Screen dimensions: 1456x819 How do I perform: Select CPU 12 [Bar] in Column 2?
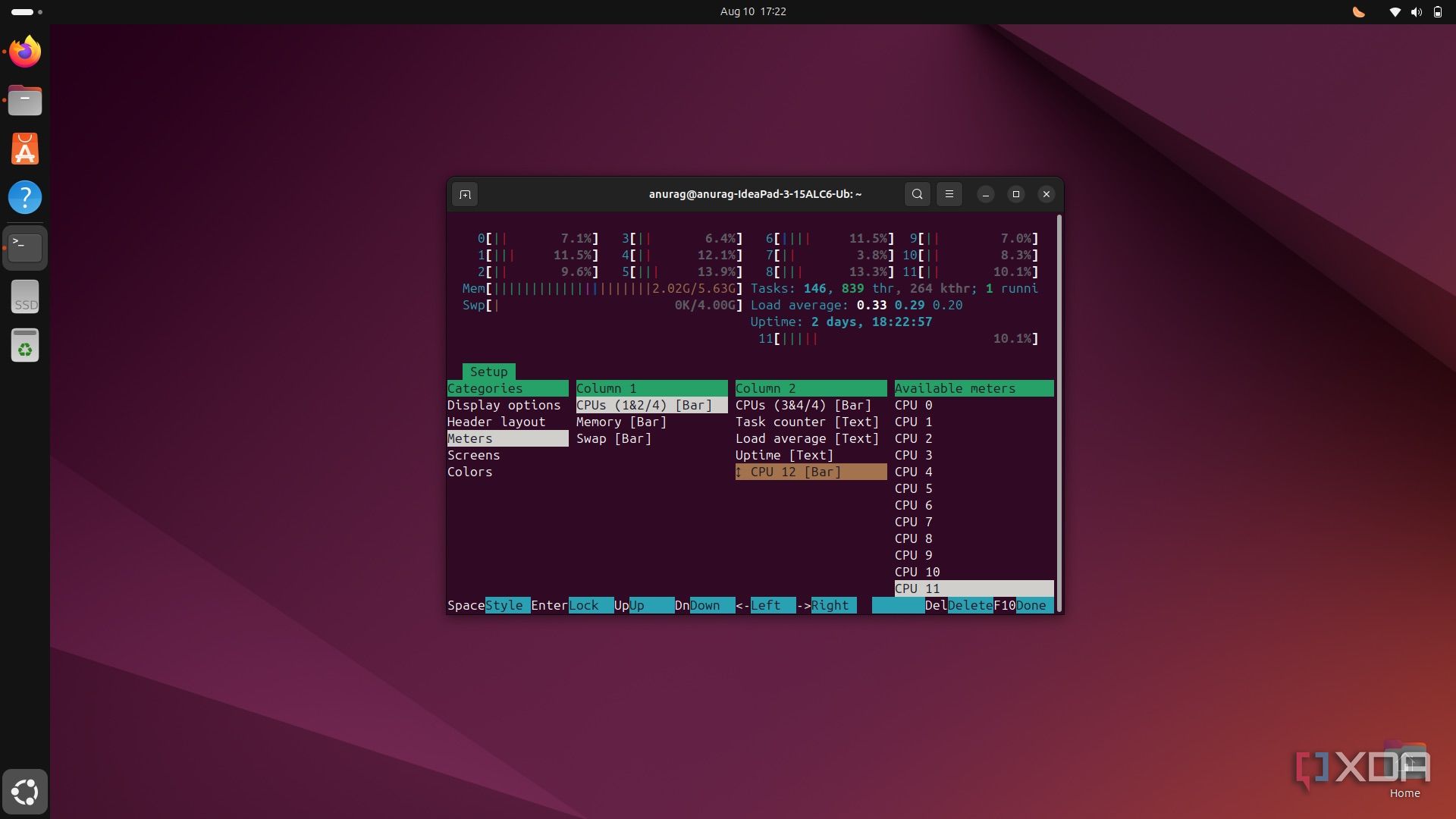(x=811, y=472)
